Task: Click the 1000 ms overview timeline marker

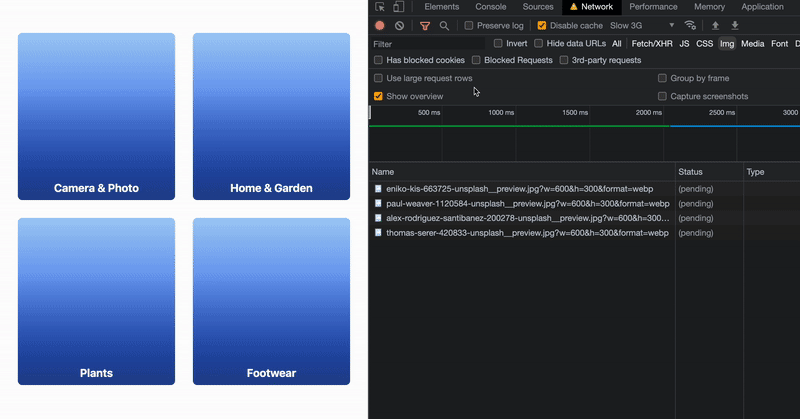Action: click(x=501, y=113)
